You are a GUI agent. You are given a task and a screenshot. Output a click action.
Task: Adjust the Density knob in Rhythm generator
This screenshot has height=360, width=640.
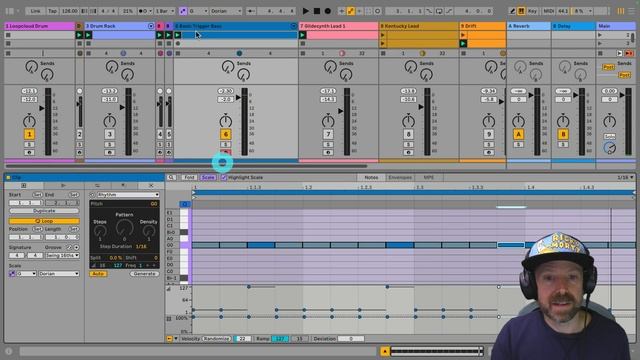click(149, 232)
